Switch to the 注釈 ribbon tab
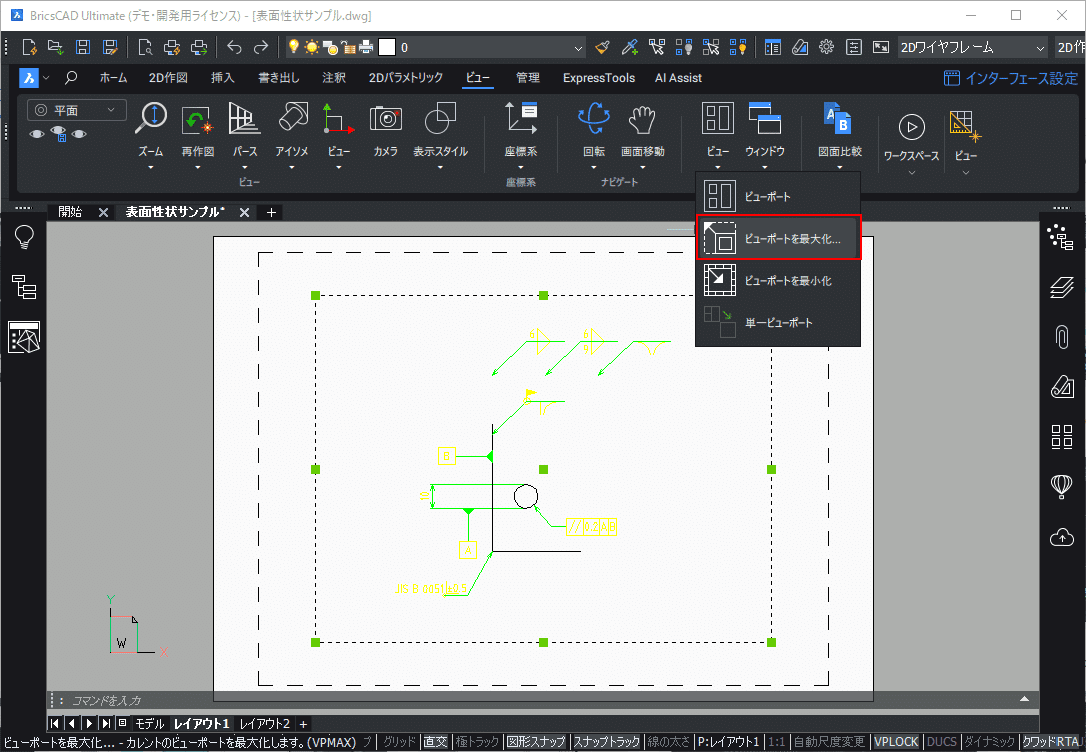 (x=334, y=78)
